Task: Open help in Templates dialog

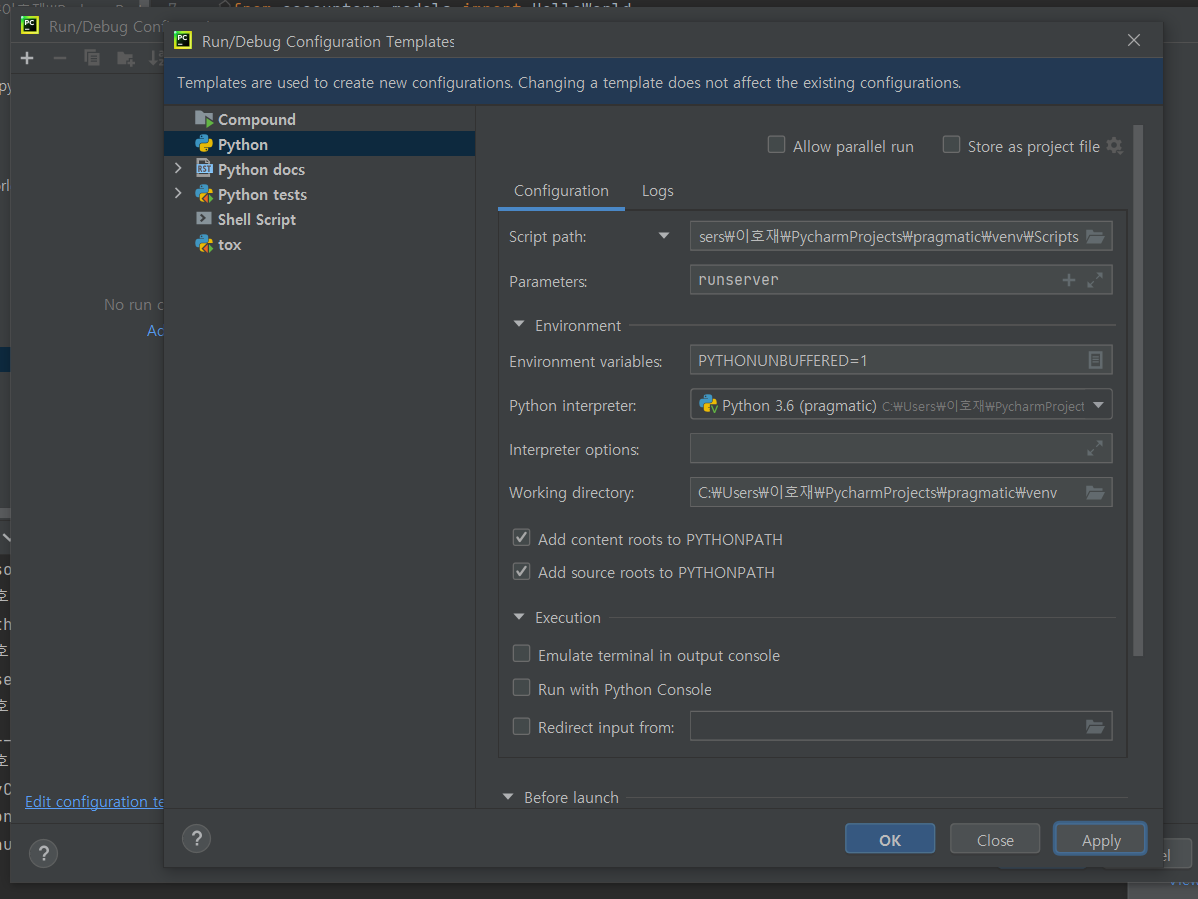Action: [196, 839]
